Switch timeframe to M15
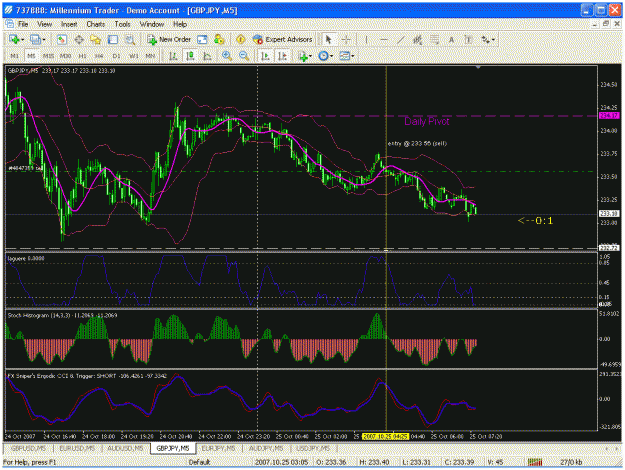This screenshot has width=625, height=470. (x=48, y=56)
